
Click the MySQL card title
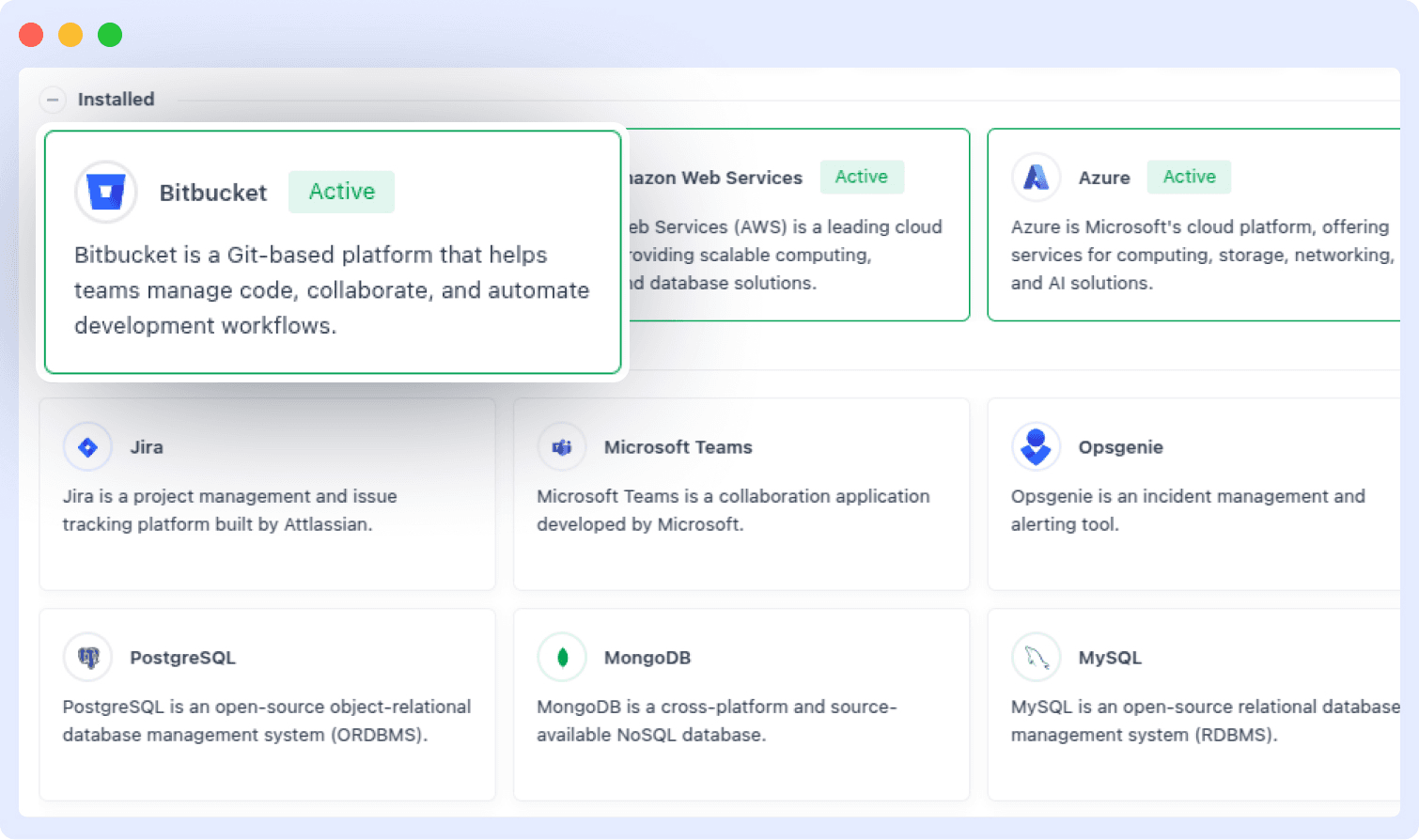pos(1110,658)
